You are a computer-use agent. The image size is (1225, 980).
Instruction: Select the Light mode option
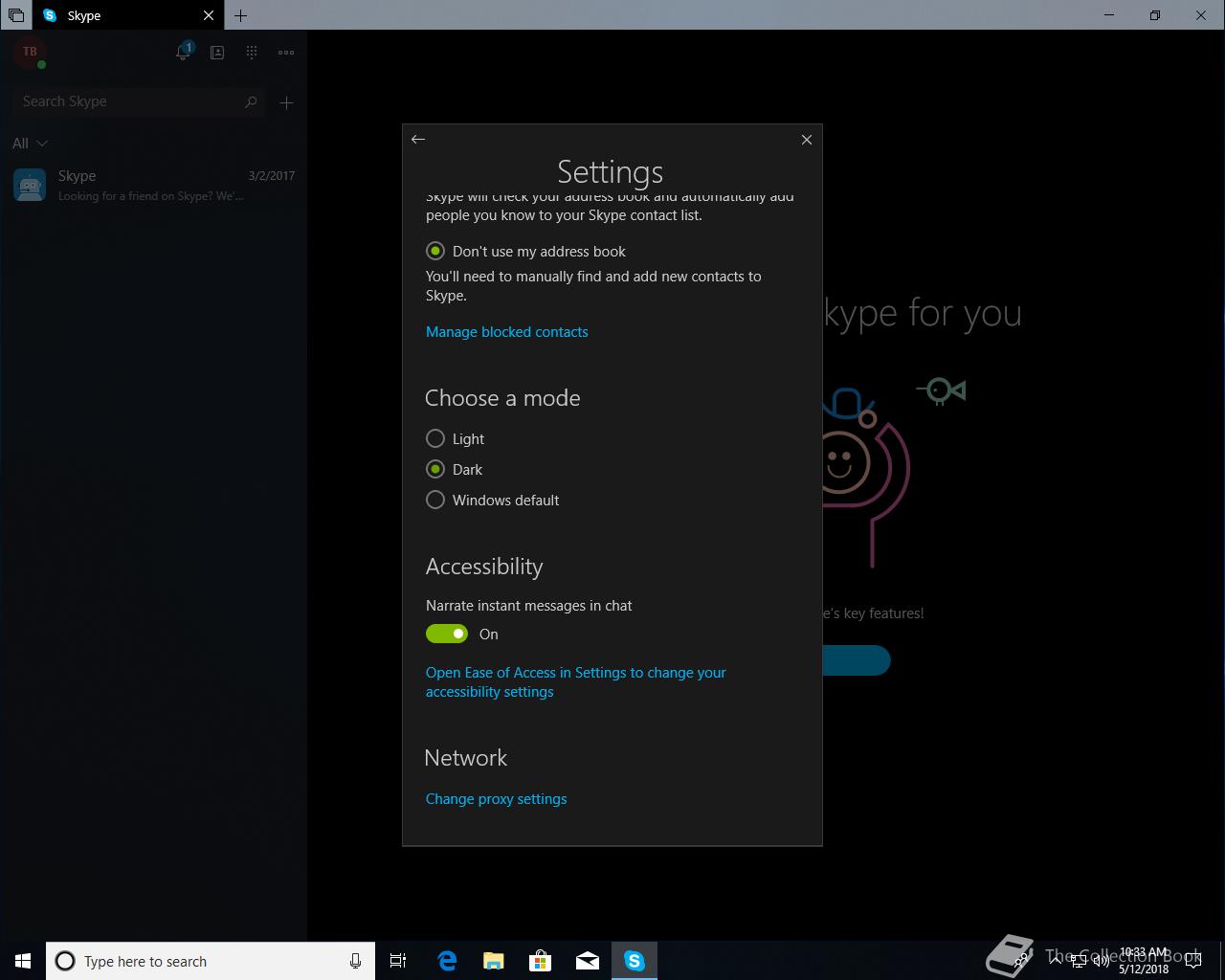coord(456,438)
